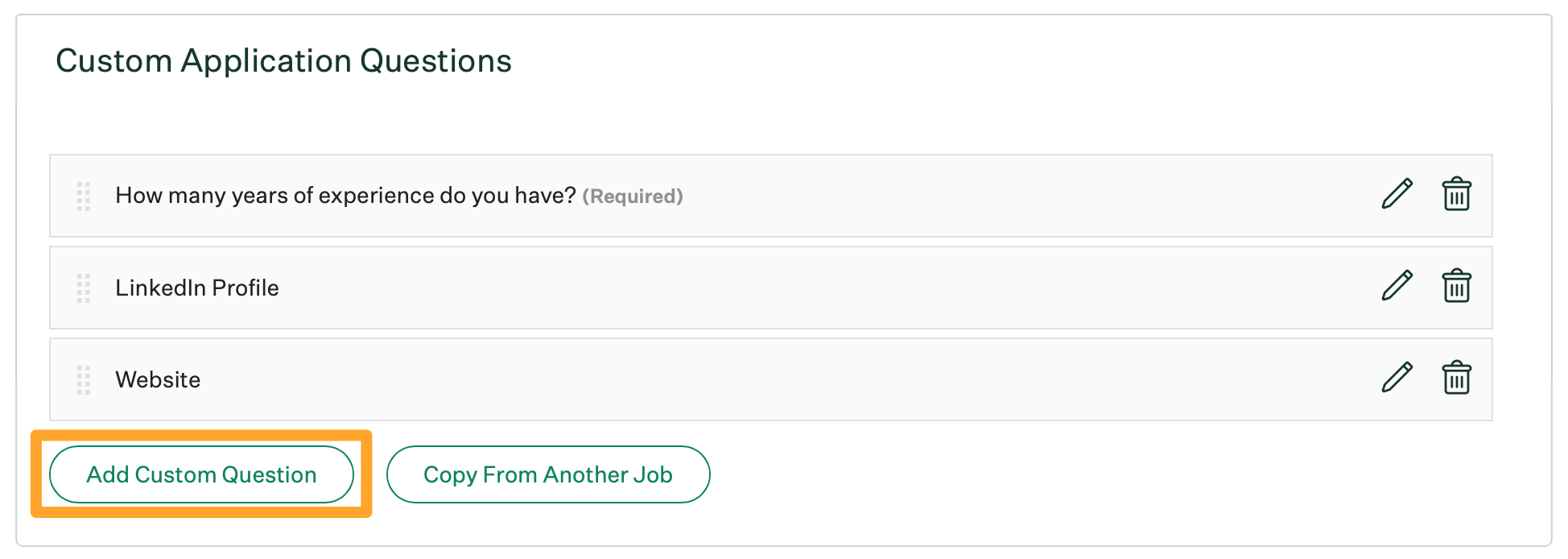This screenshot has height=559, width=1568.
Task: Delete the LinkedIn Profile question
Action: (1456, 287)
